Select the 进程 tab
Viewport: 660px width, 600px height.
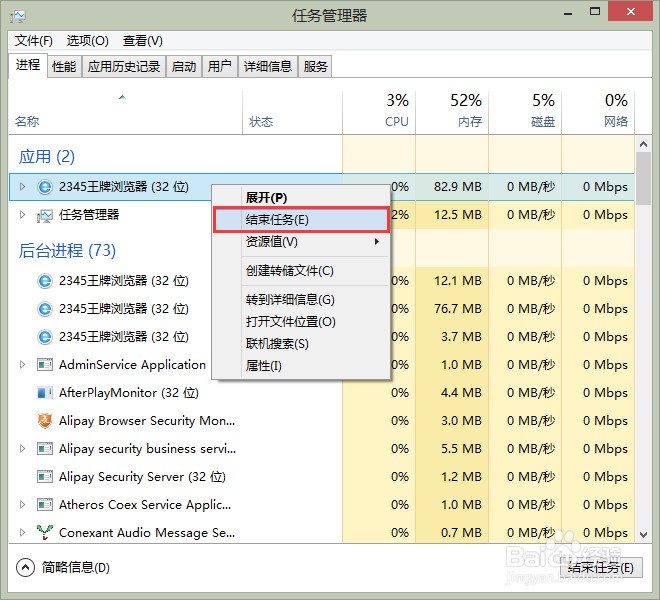[x=28, y=65]
